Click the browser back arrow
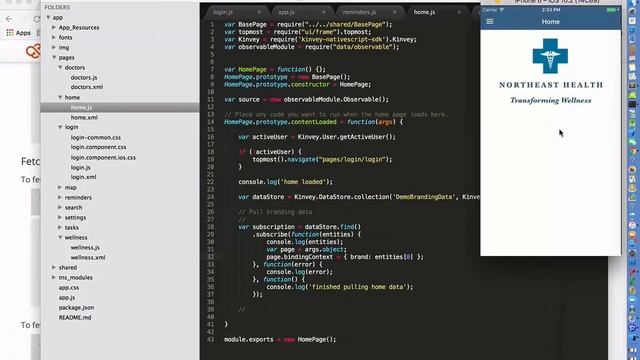This screenshot has width=640, height=360. click(9, 19)
